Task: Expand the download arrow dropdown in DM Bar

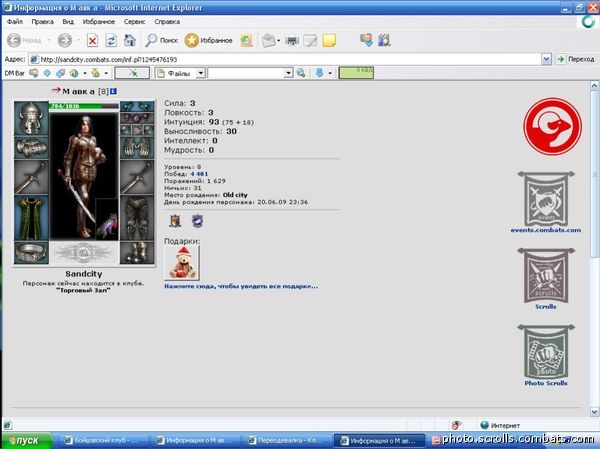Action: 330,73
